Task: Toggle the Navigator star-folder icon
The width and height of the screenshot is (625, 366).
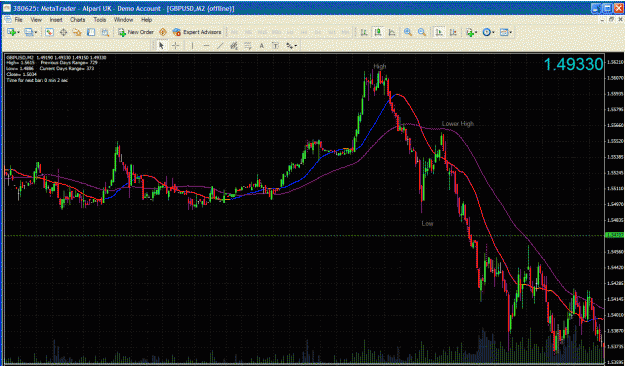Action: coord(77,32)
